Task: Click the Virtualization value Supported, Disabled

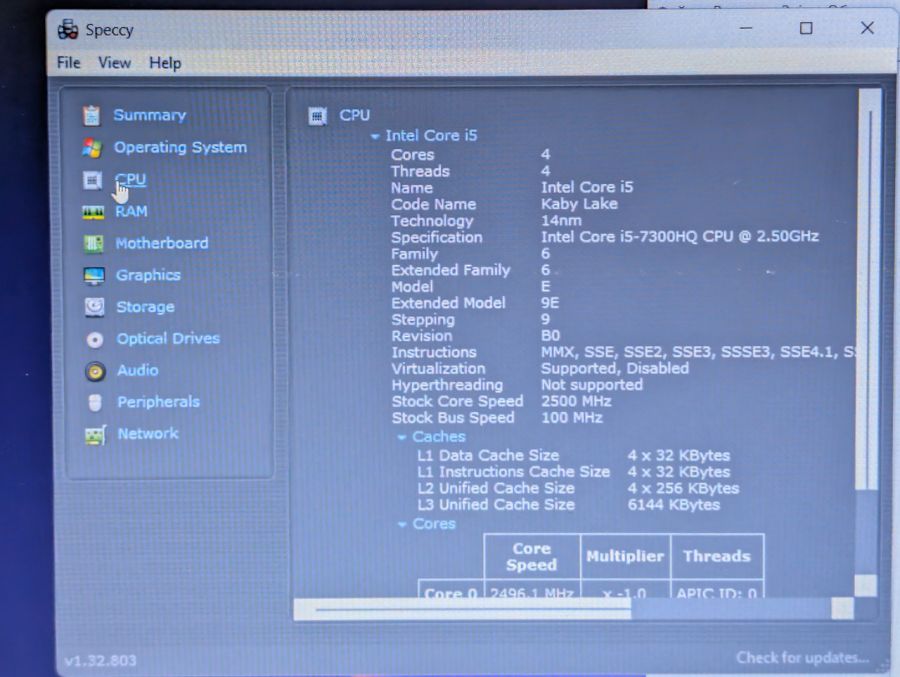Action: tap(615, 368)
